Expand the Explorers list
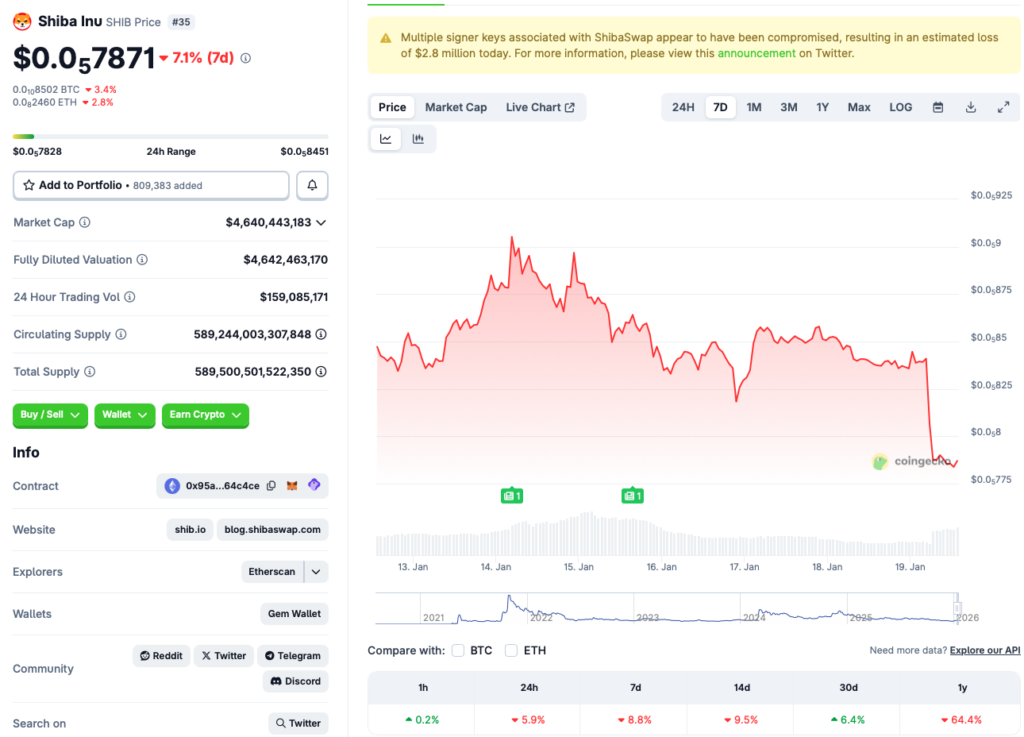This screenshot has width=1024, height=737. [x=316, y=571]
